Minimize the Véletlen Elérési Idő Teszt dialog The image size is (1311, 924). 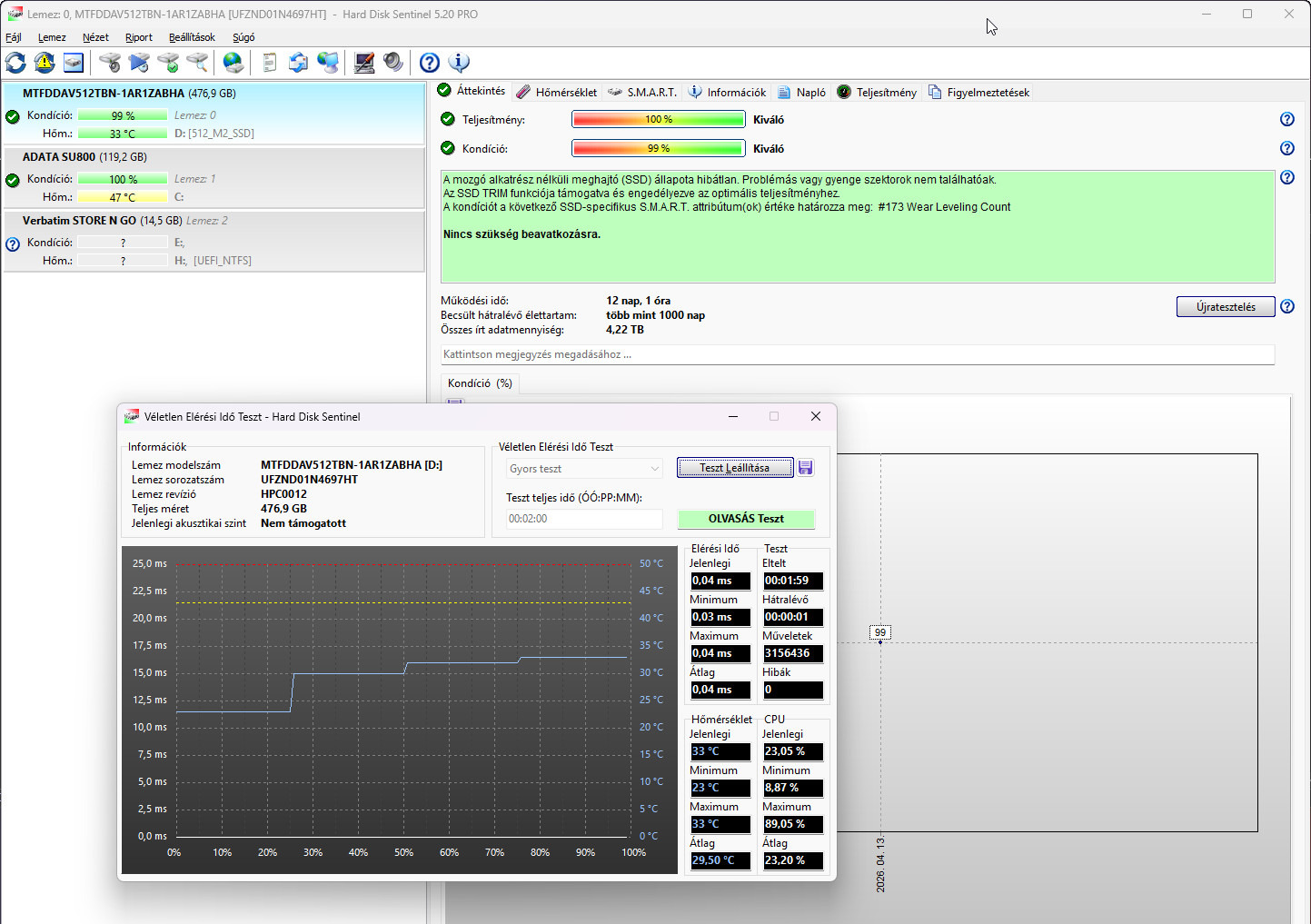[x=733, y=416]
